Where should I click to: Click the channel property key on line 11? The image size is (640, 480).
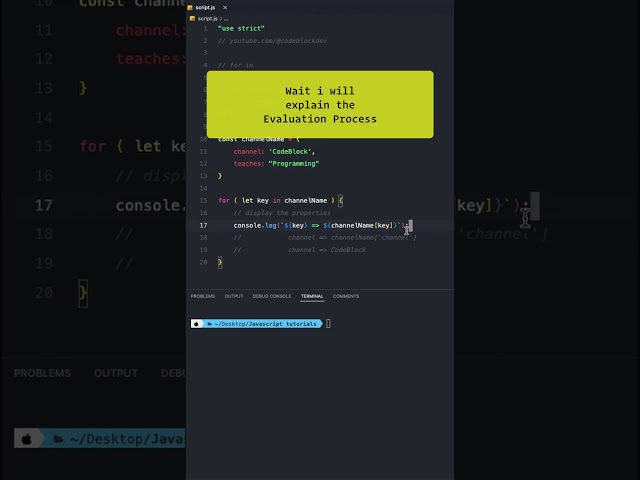(249, 151)
